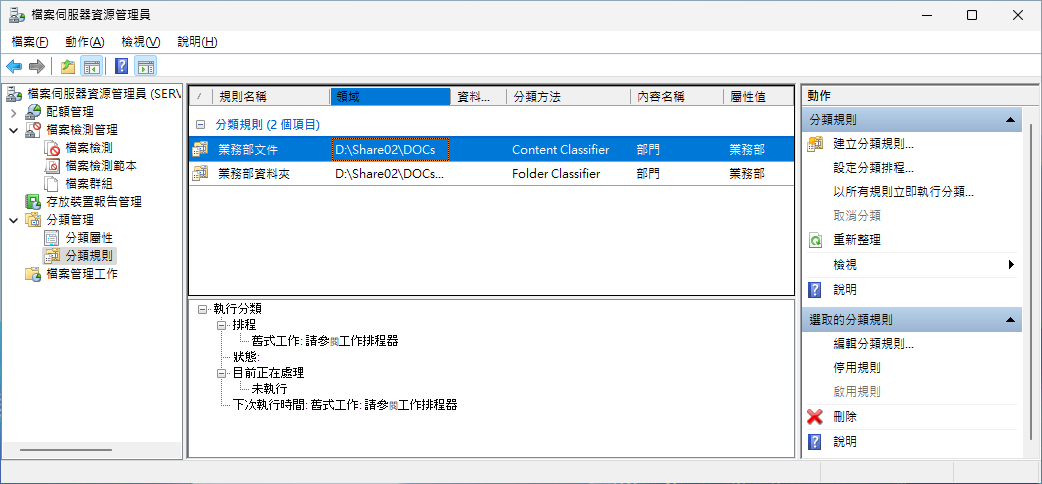Screen dimensions: 1042x484
Task: Click the 未執行 status line
Action: (269, 389)
